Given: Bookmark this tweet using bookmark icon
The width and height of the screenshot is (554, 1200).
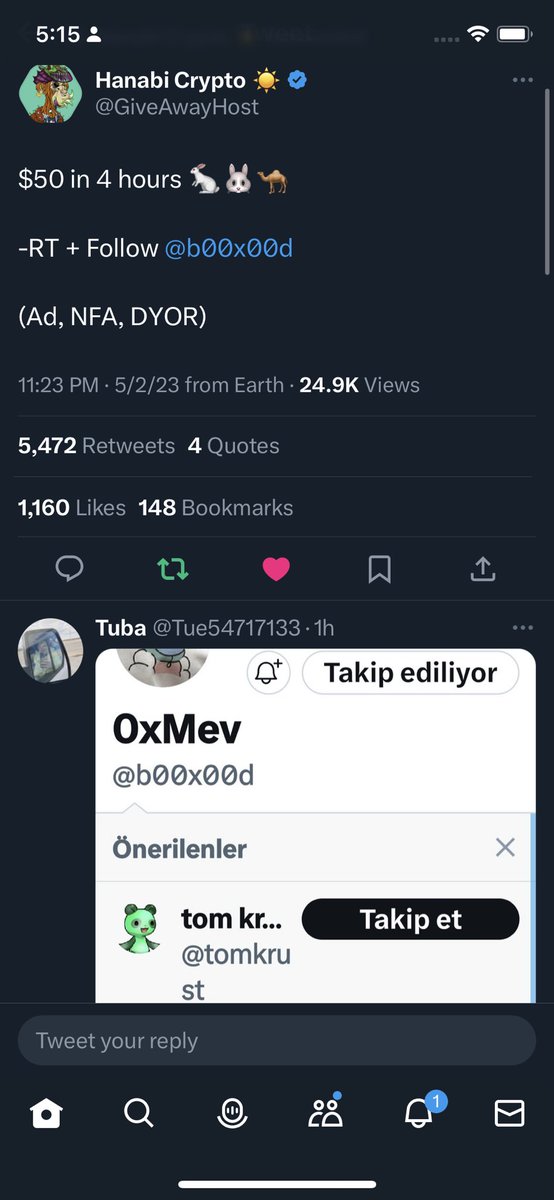Looking at the screenshot, I should click(379, 569).
